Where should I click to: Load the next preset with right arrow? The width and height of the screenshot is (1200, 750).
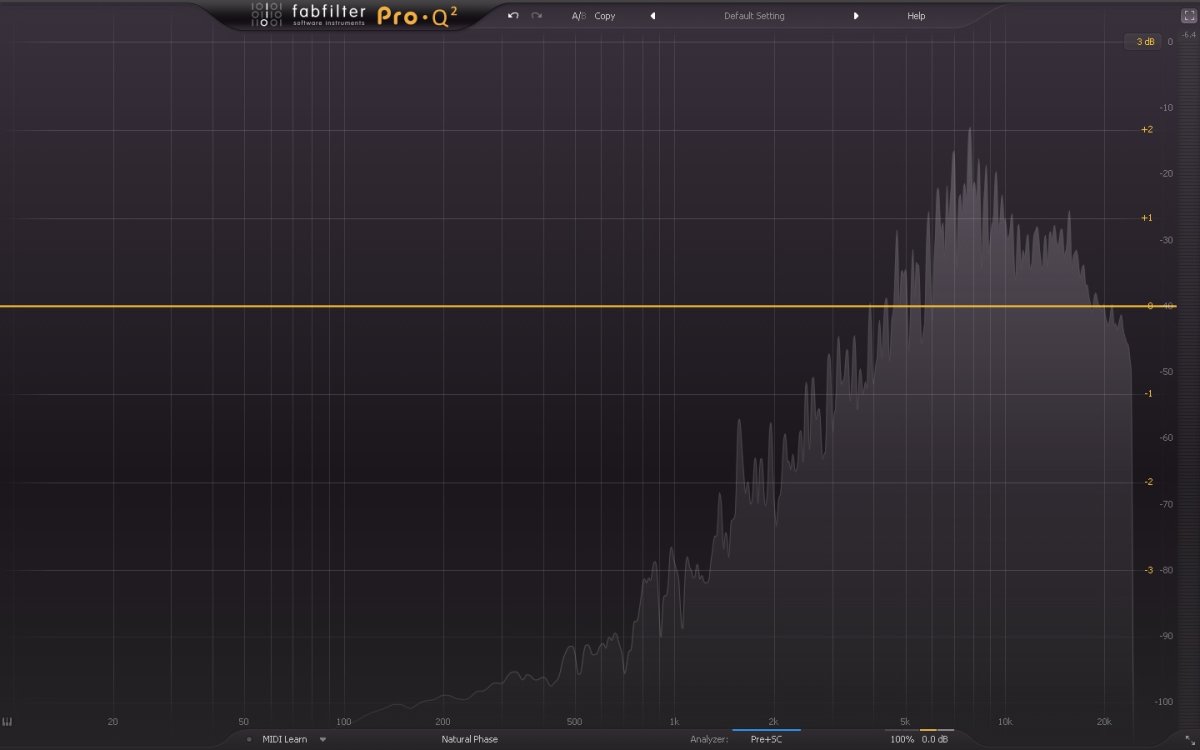[856, 16]
